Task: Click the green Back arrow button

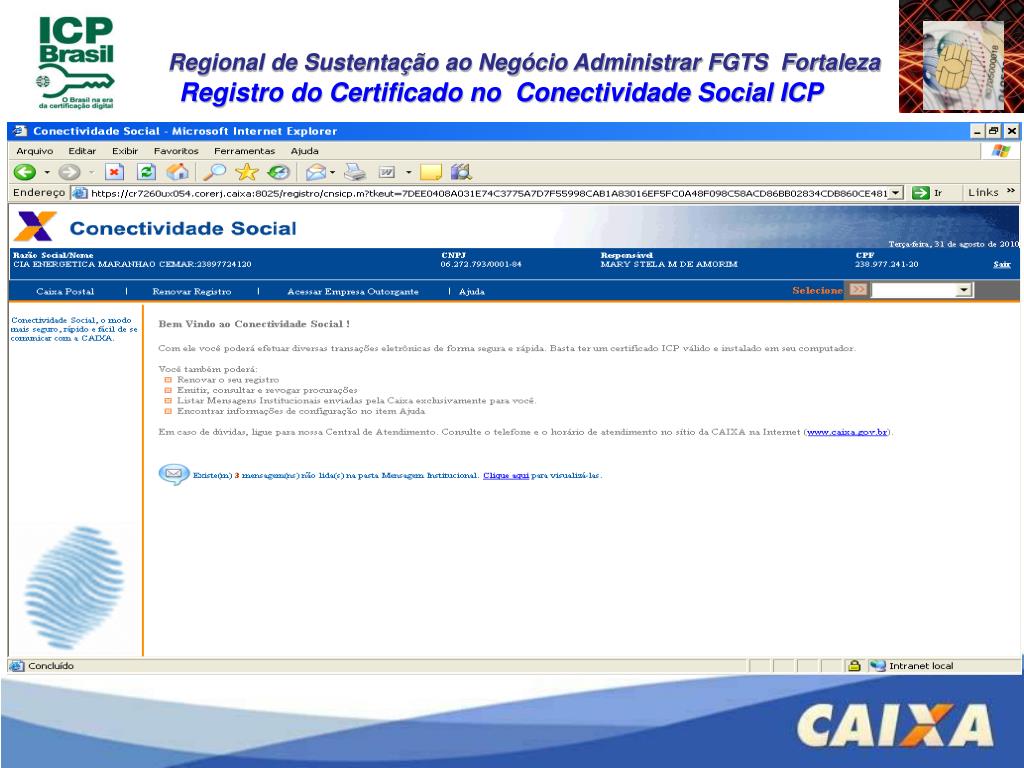Action: tap(25, 172)
